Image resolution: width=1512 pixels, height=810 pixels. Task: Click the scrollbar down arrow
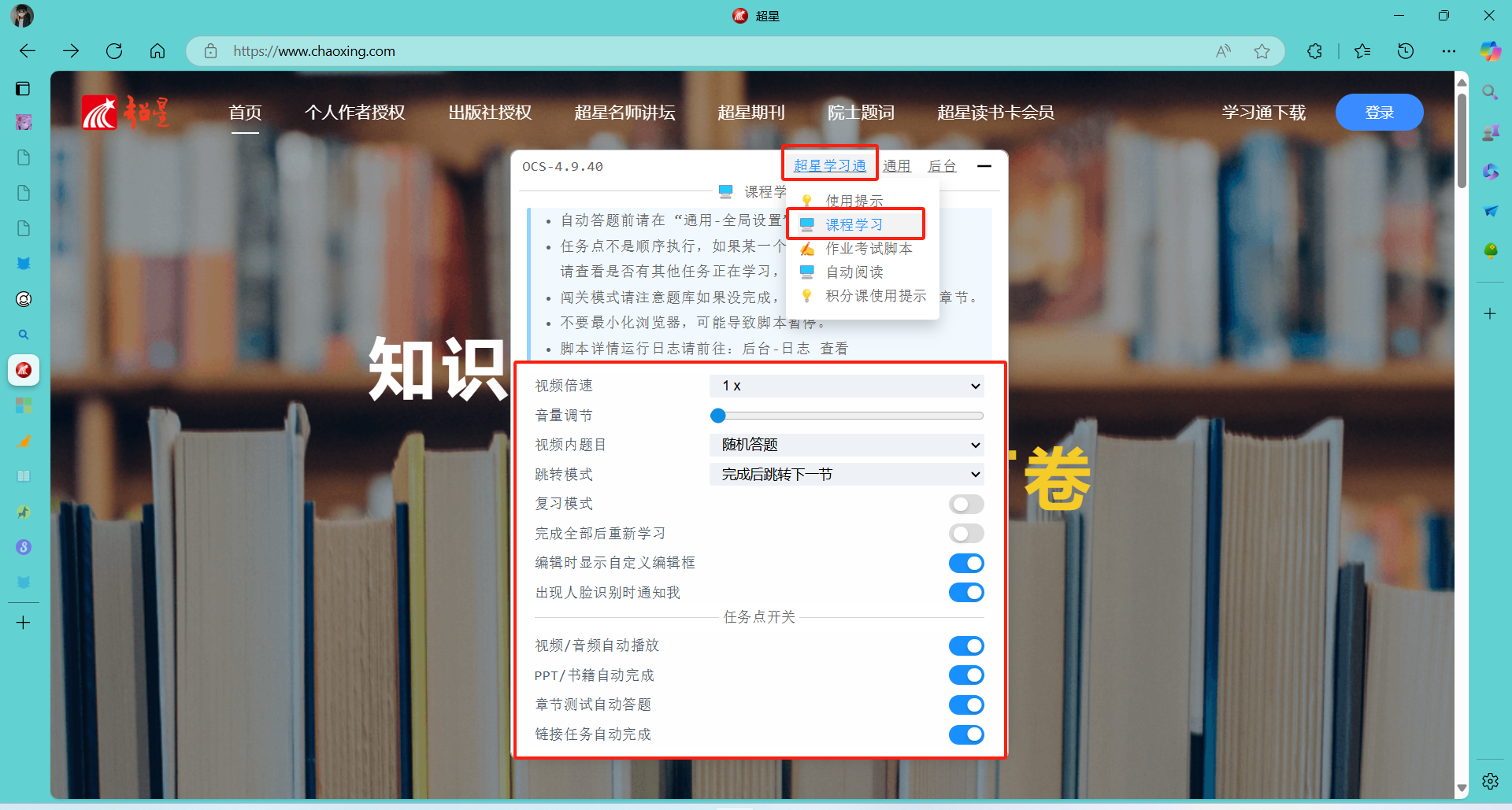1462,788
